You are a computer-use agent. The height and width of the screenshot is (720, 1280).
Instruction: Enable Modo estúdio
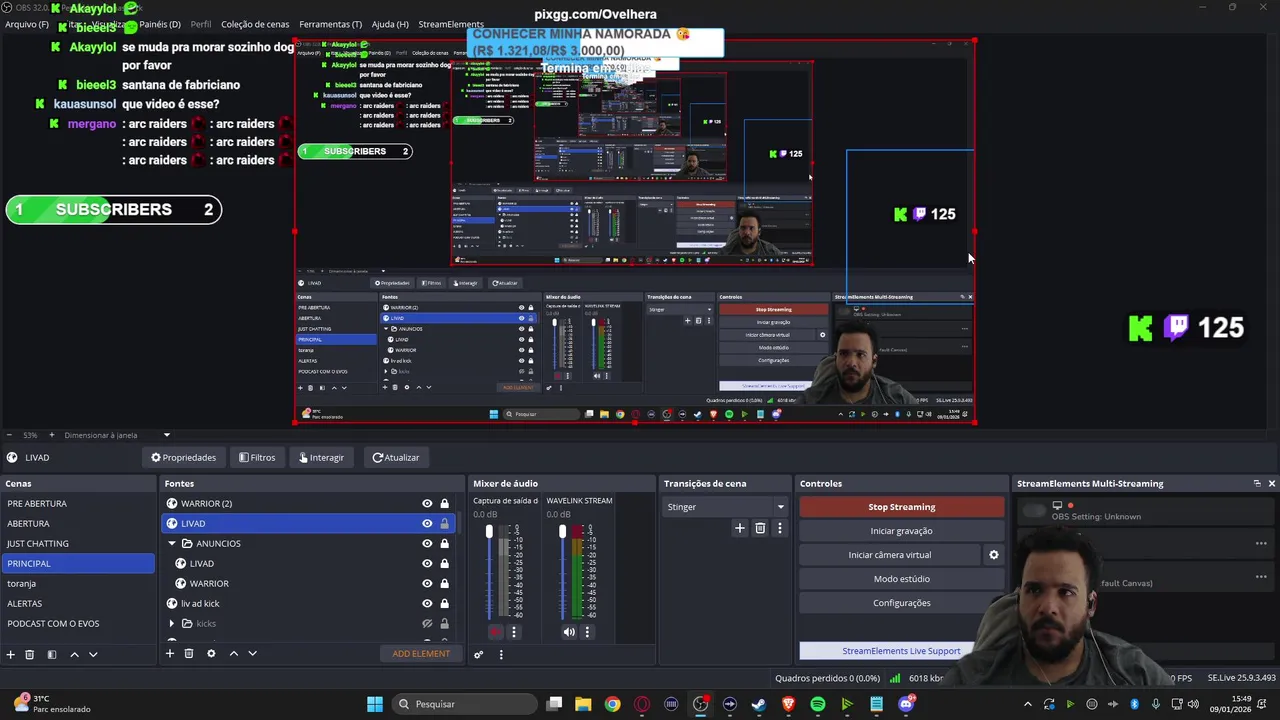click(901, 579)
